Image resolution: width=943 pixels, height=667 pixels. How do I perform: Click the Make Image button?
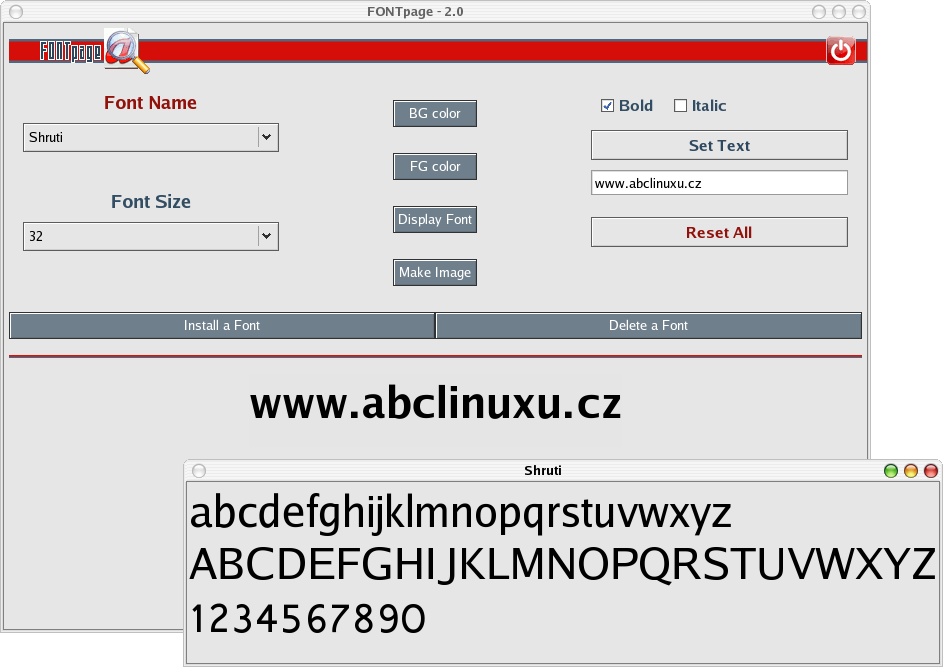(x=435, y=272)
